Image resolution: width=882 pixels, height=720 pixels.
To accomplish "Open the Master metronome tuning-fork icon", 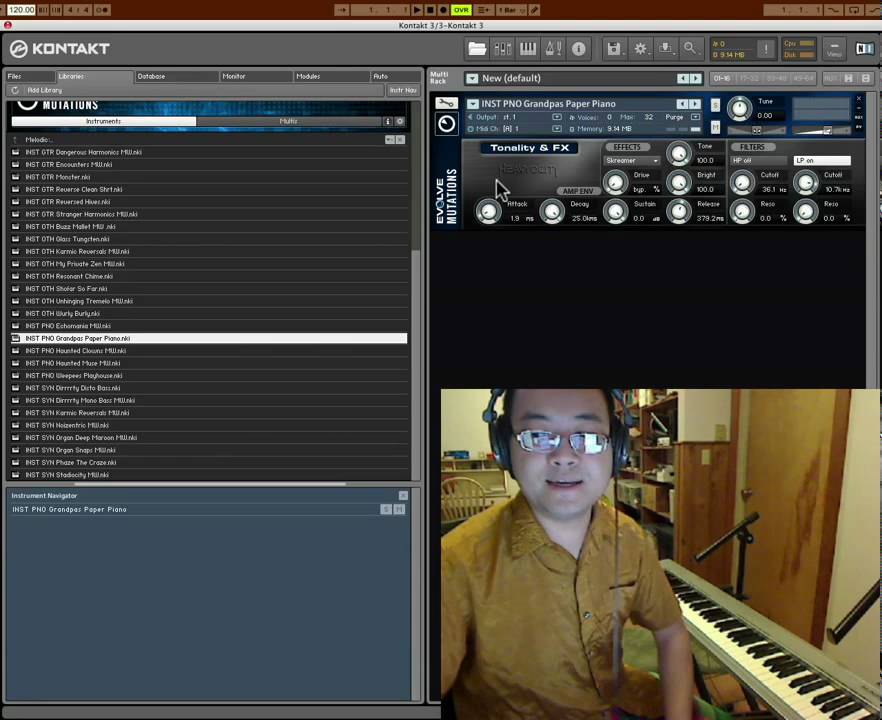I will click(x=553, y=49).
